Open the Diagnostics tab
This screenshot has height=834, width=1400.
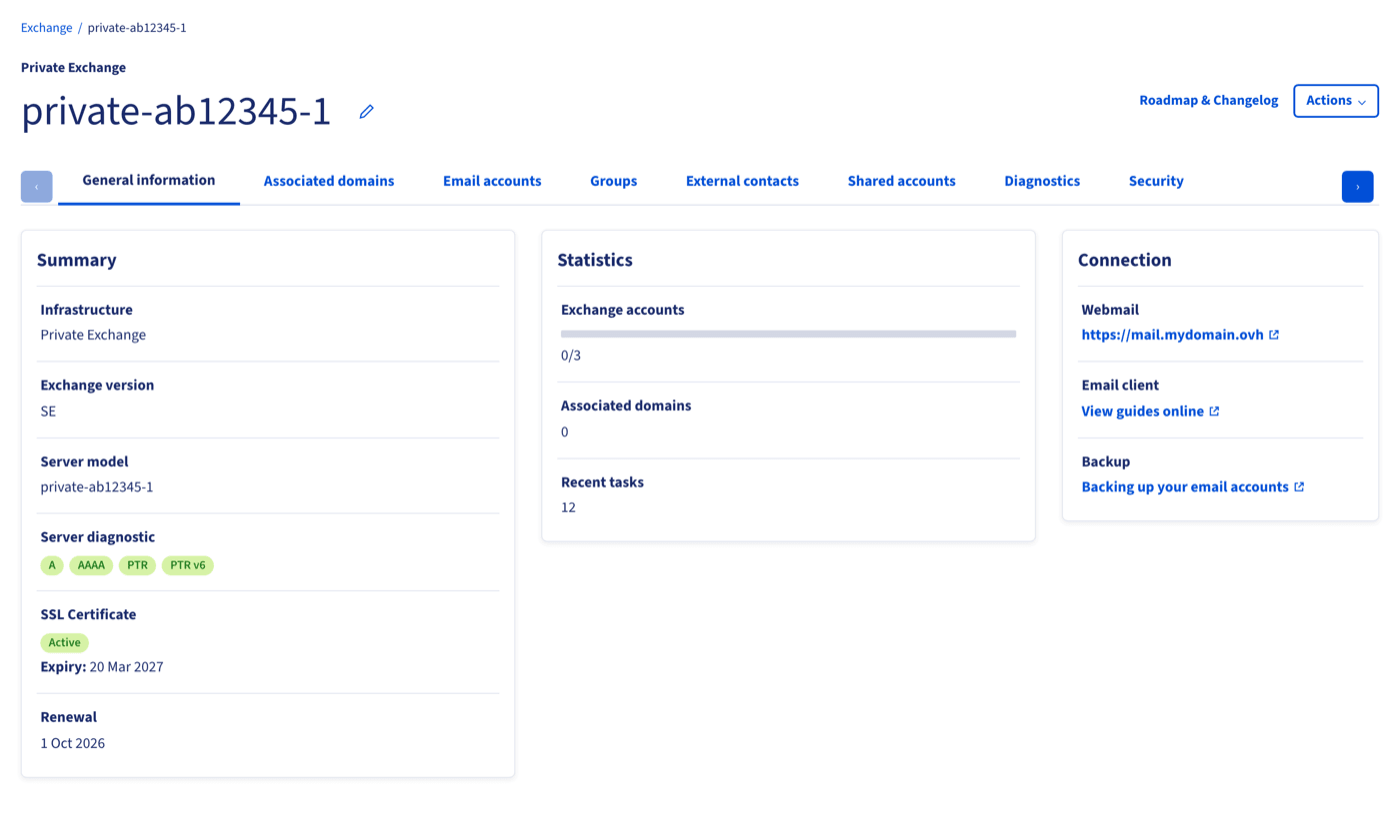(1042, 181)
